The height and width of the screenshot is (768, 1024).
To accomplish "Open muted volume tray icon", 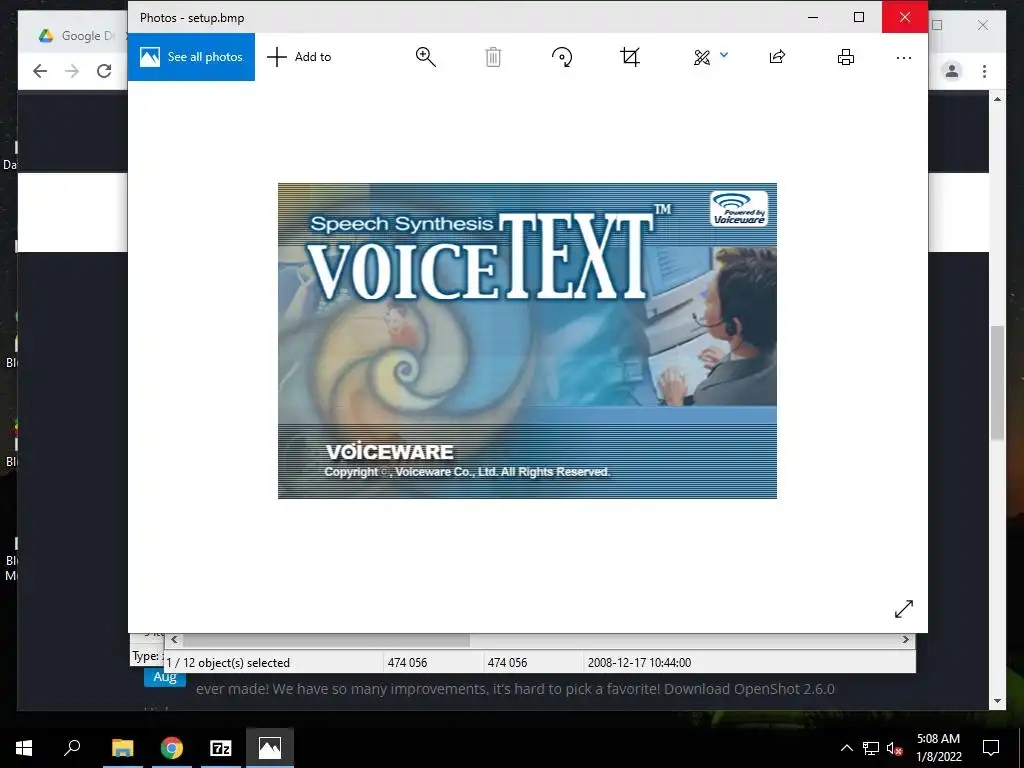I will [x=895, y=748].
